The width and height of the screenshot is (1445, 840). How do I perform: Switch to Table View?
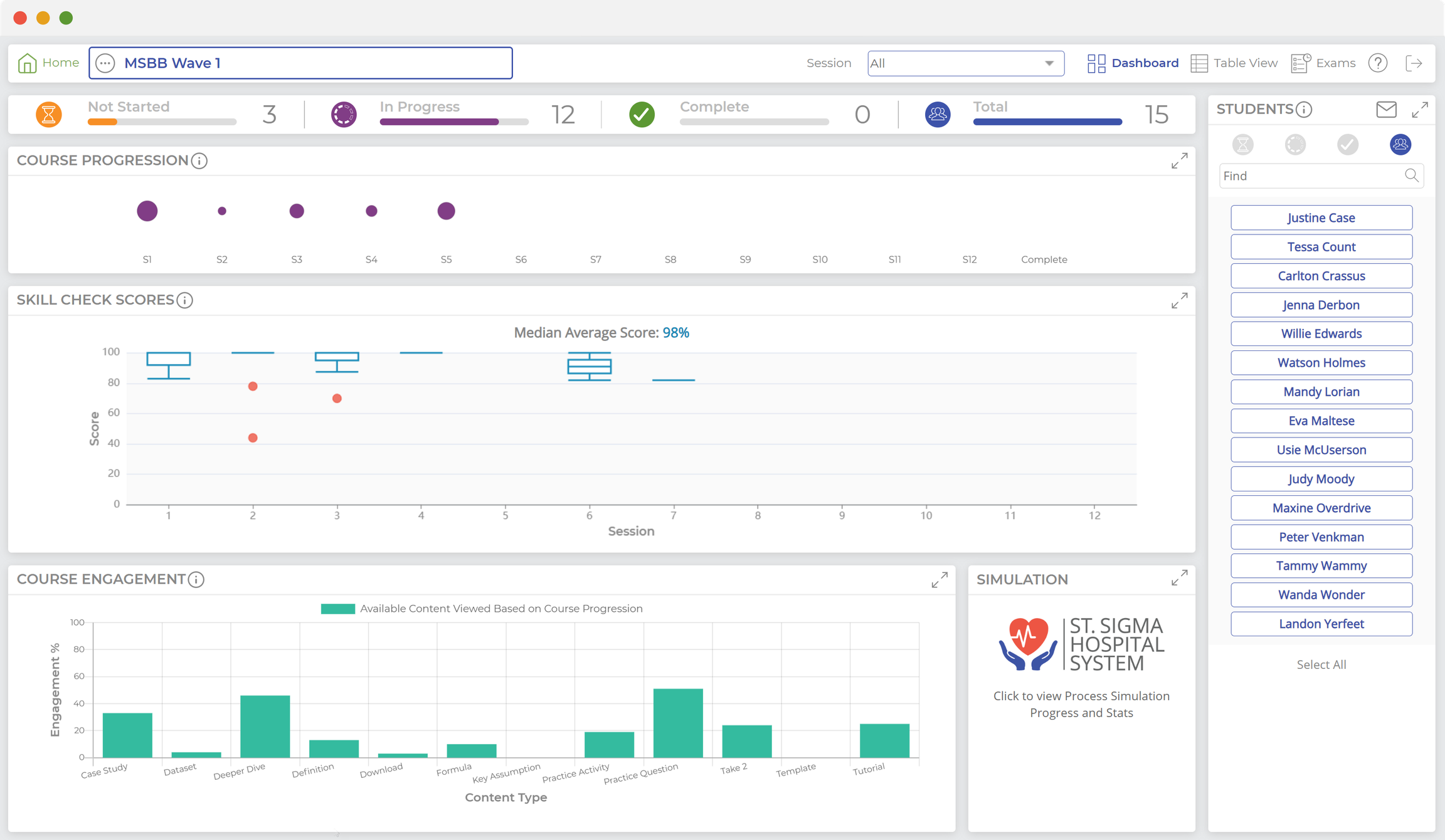(x=1234, y=63)
